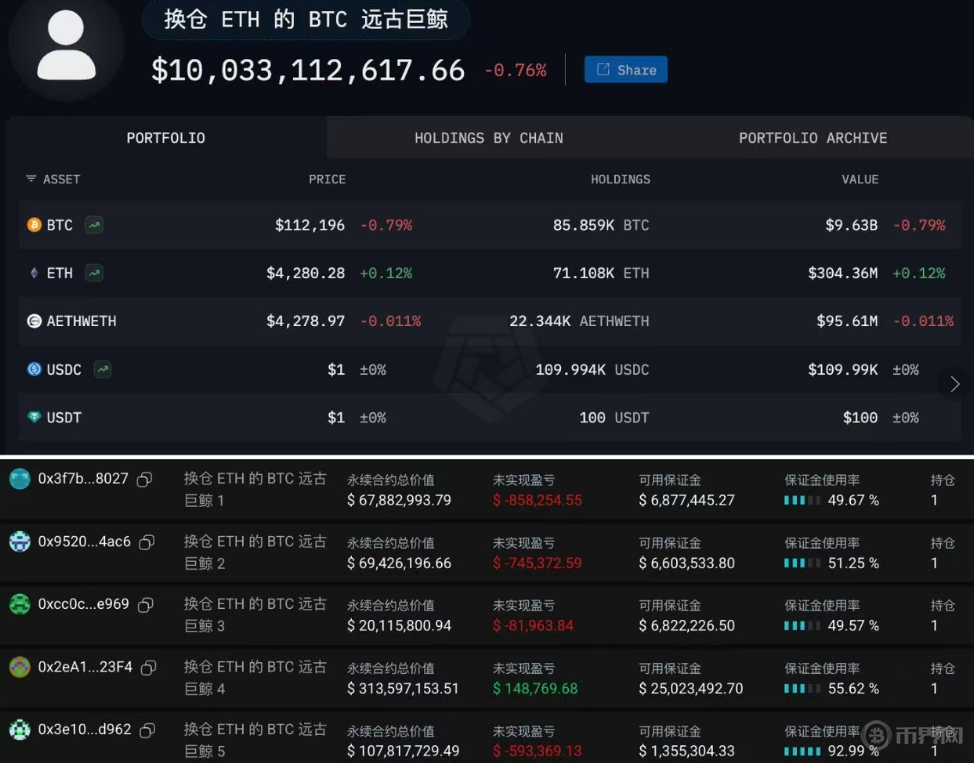The height and width of the screenshot is (763, 974).
Task: Open the 0x2eA1...23F4 wallet address link
Action: point(85,667)
